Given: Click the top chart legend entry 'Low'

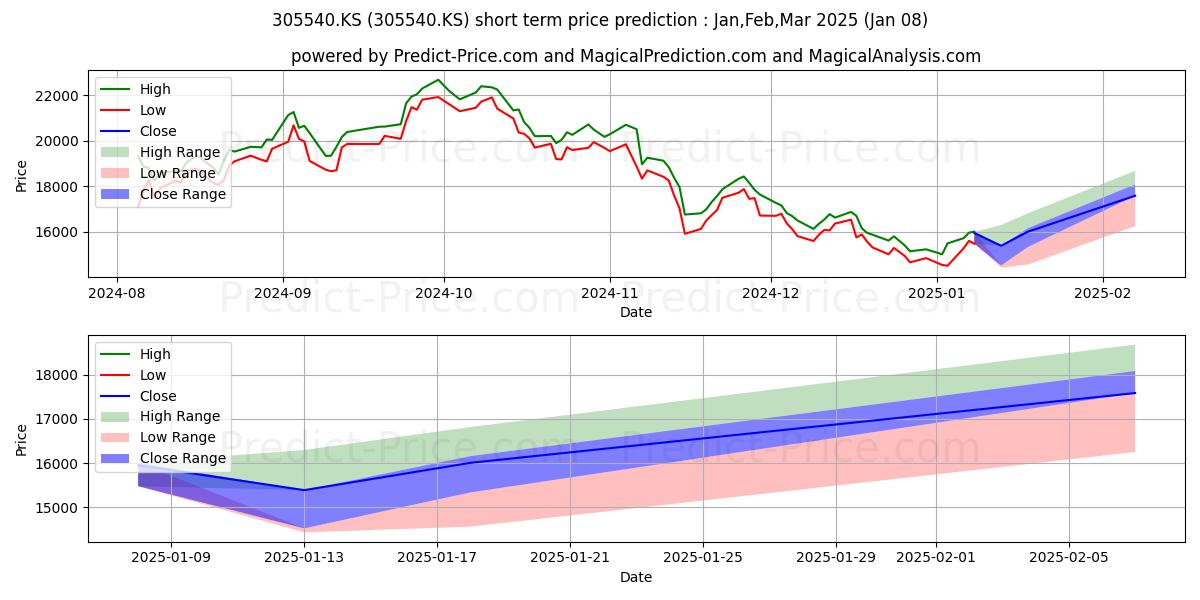Looking at the screenshot, I should pos(153,110).
